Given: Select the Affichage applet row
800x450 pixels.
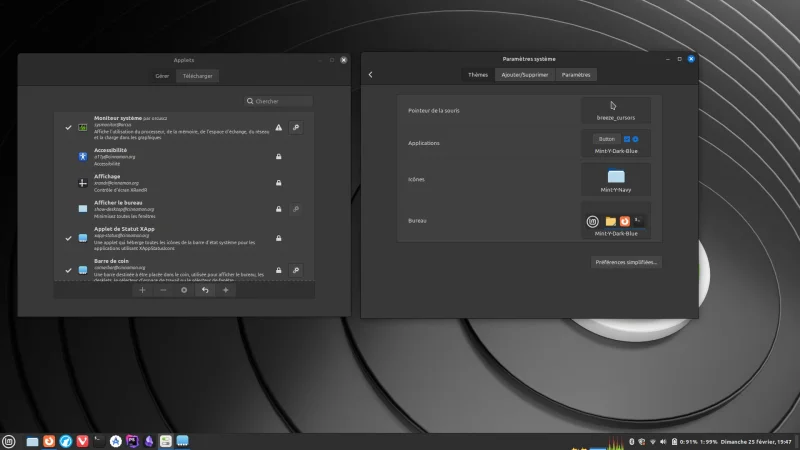Looking at the screenshot, I should coord(184,183).
